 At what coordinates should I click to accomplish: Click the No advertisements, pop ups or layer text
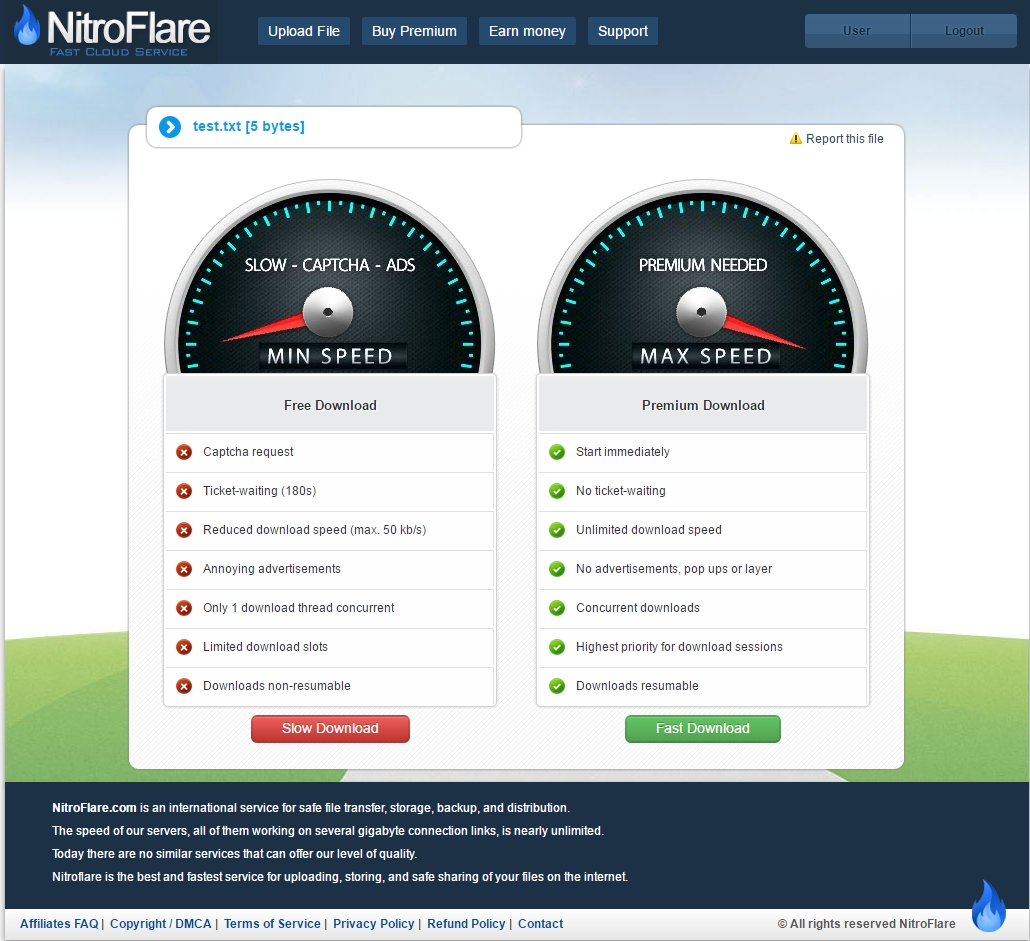(674, 569)
